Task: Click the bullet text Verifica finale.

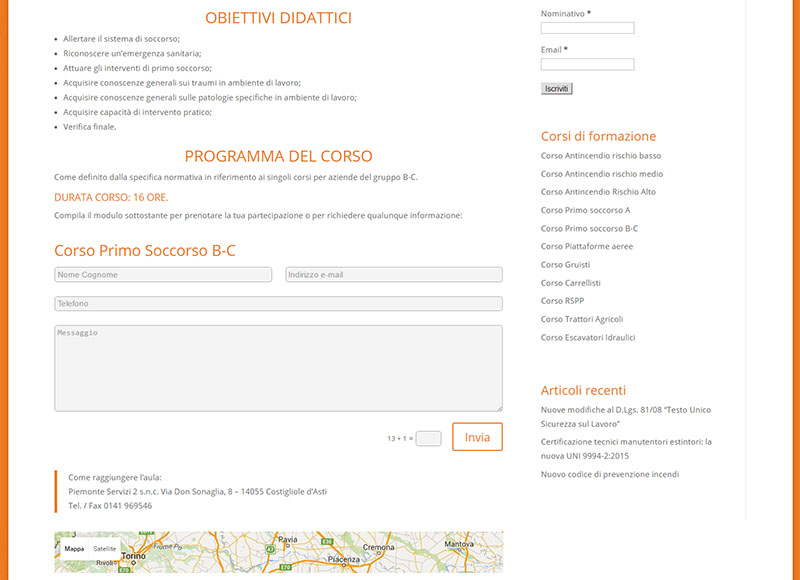Action: [90, 127]
